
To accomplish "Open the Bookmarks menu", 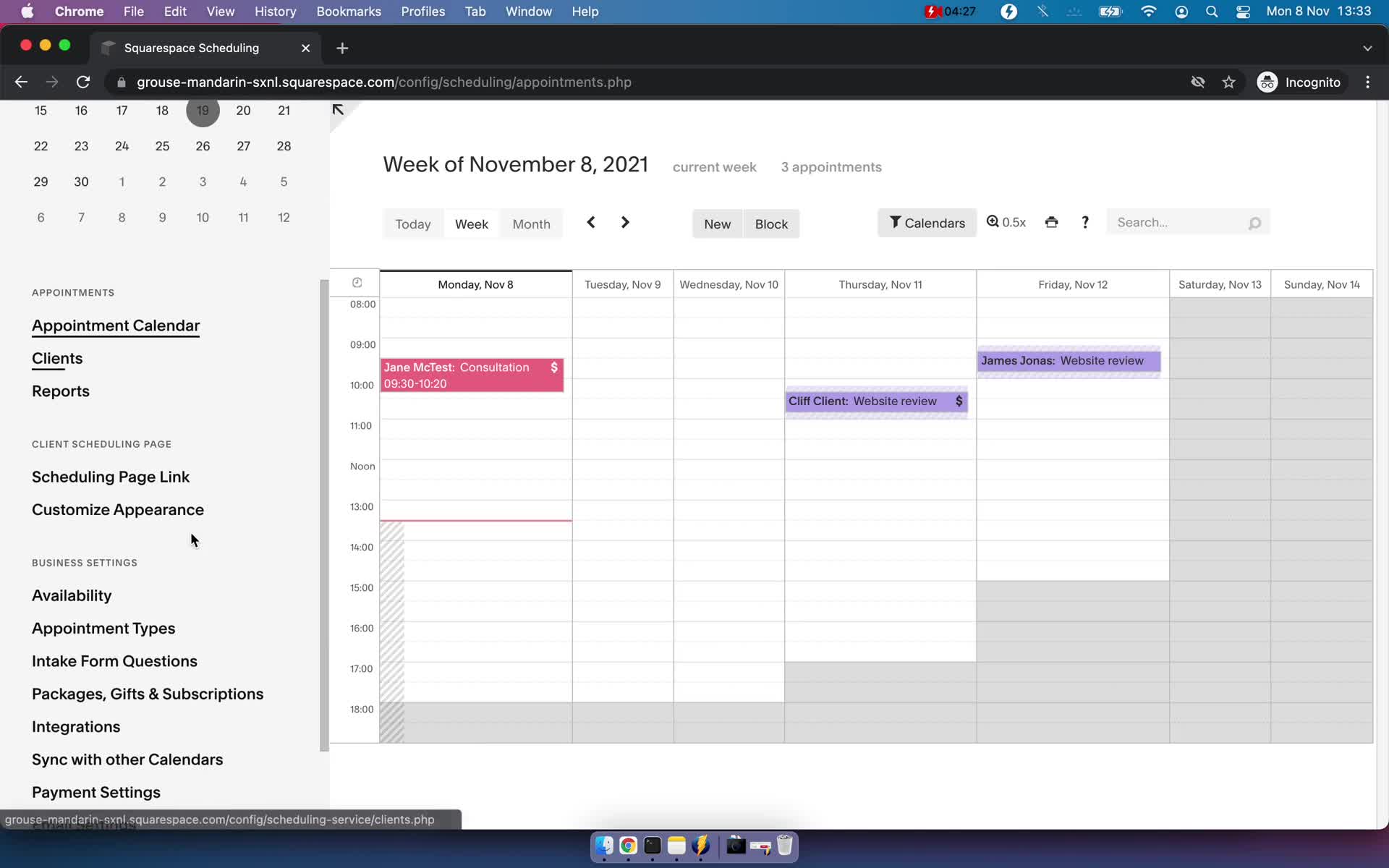I will pos(349,12).
